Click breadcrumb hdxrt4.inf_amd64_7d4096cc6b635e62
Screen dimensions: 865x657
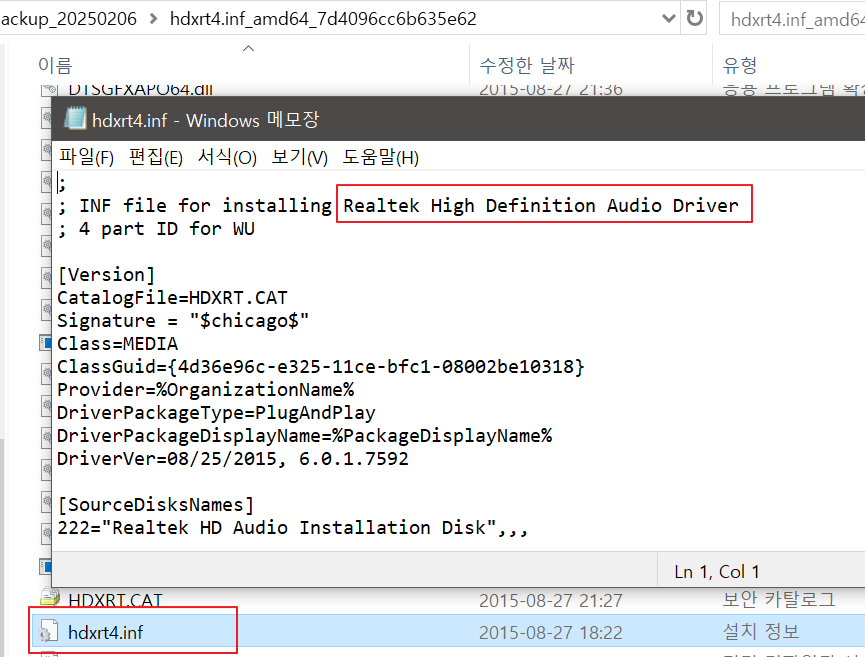323,19
